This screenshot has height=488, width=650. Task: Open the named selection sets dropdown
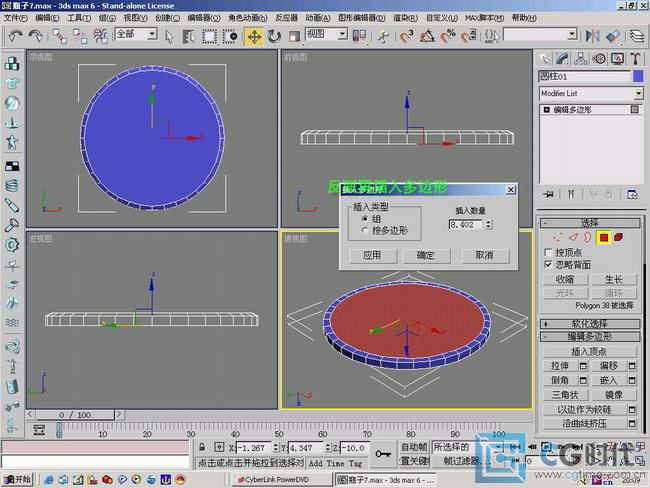point(572,34)
